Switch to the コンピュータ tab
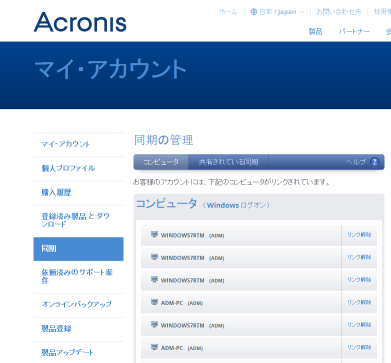 tap(161, 162)
